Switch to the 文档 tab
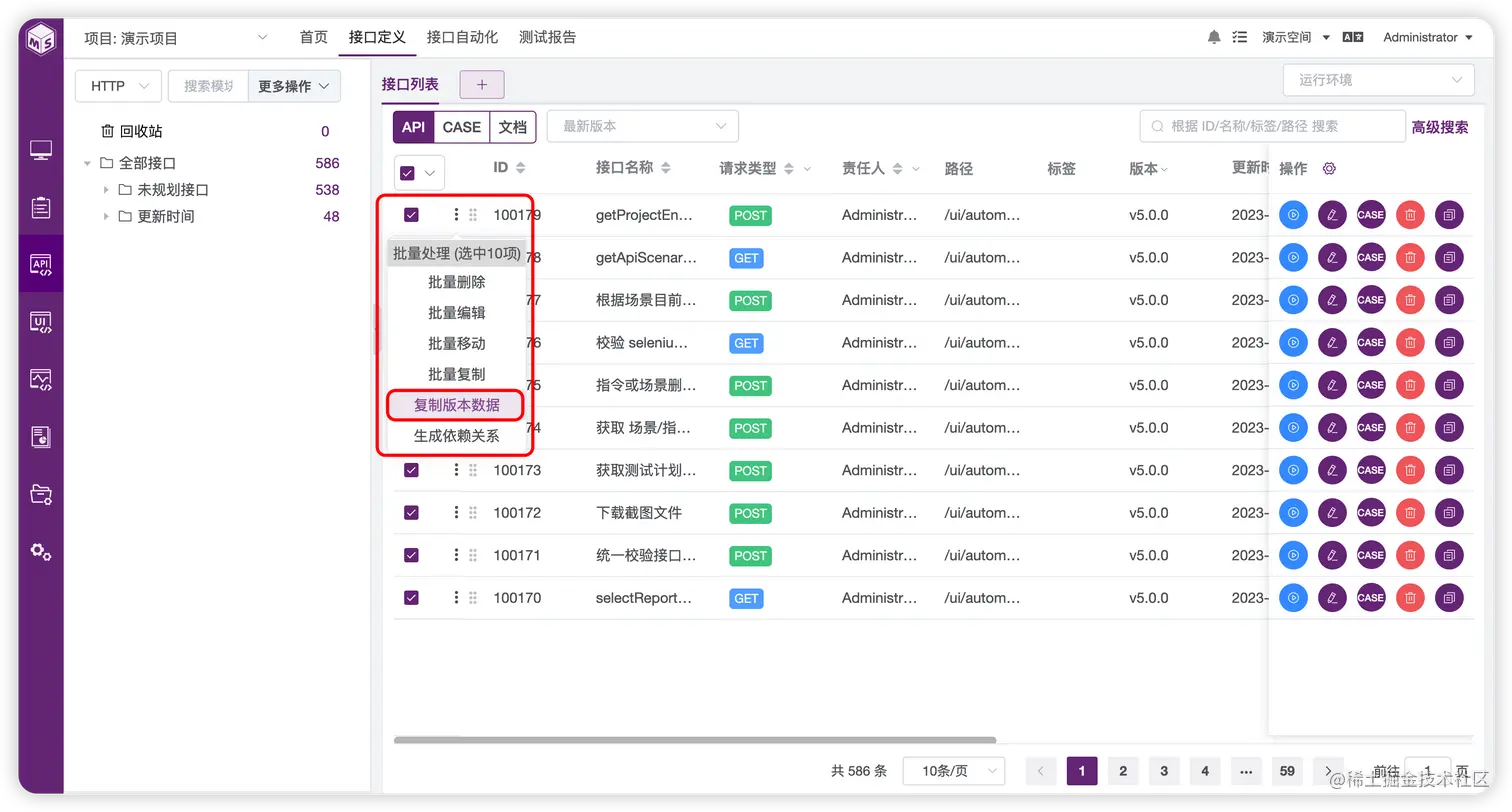1512x812 pixels. click(513, 127)
